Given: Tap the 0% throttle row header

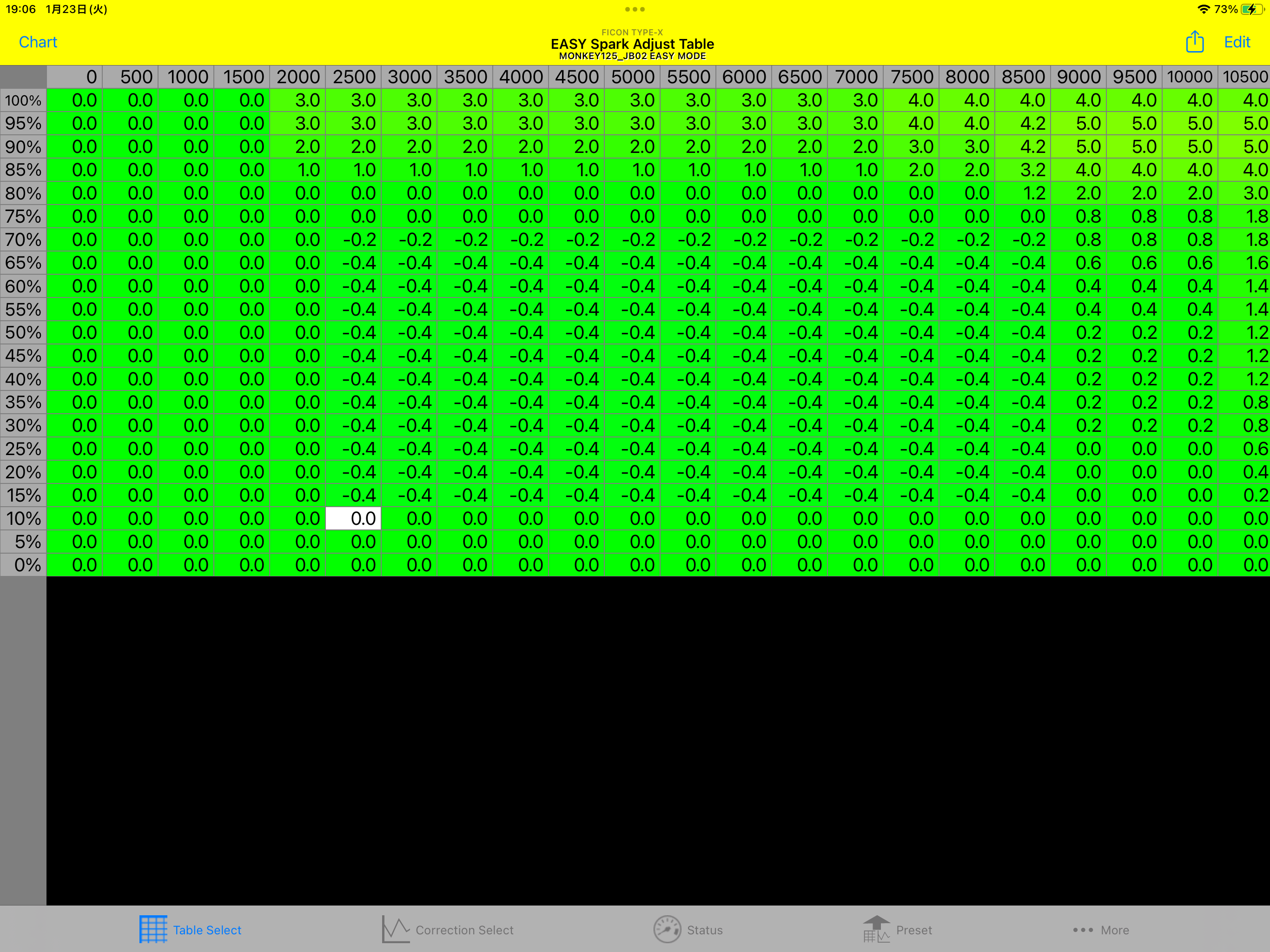Looking at the screenshot, I should coord(23,565).
